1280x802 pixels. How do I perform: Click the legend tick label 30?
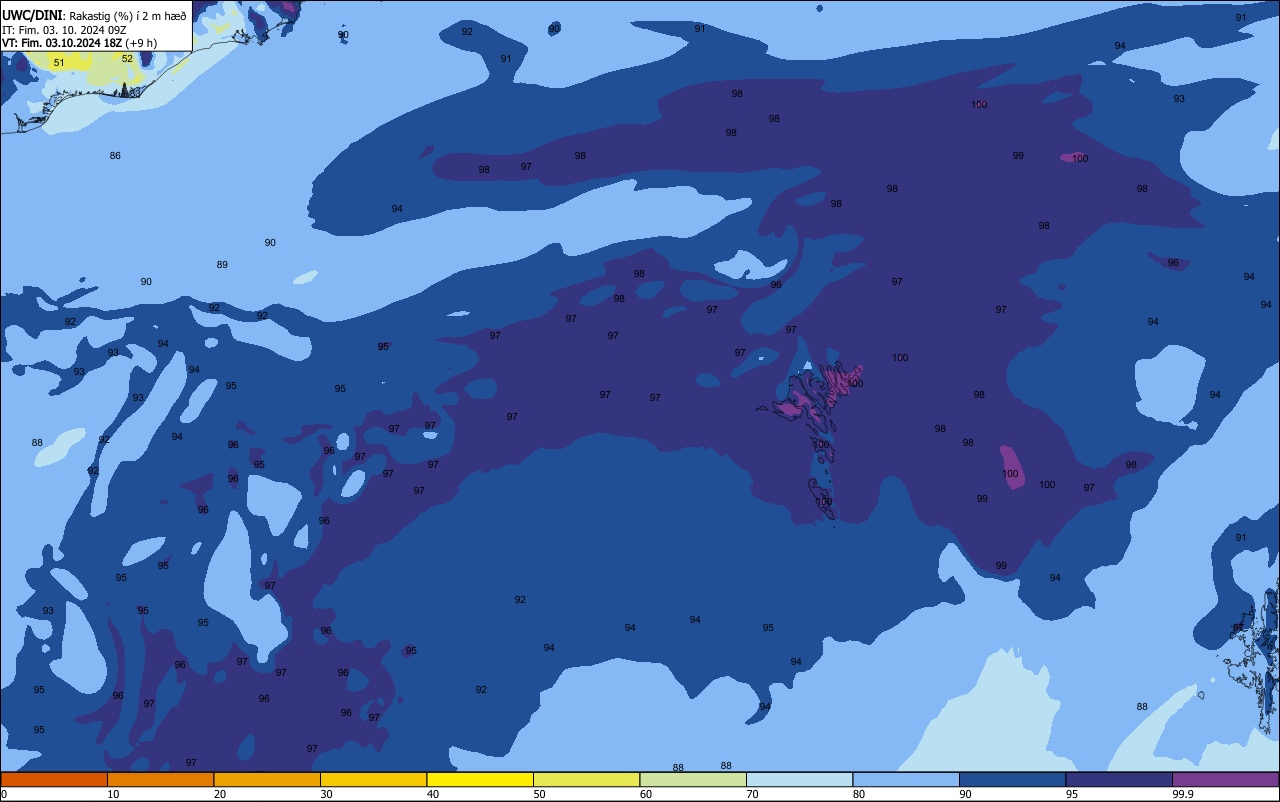326,794
